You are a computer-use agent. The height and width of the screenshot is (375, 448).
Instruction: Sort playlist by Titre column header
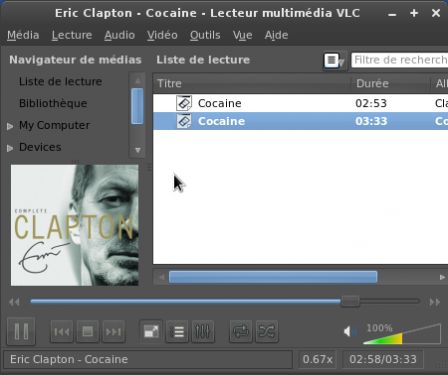pyautogui.click(x=252, y=83)
